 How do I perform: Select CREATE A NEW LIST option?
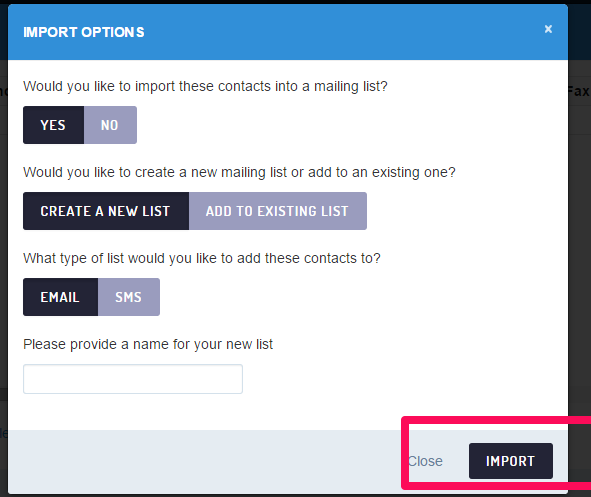click(106, 211)
